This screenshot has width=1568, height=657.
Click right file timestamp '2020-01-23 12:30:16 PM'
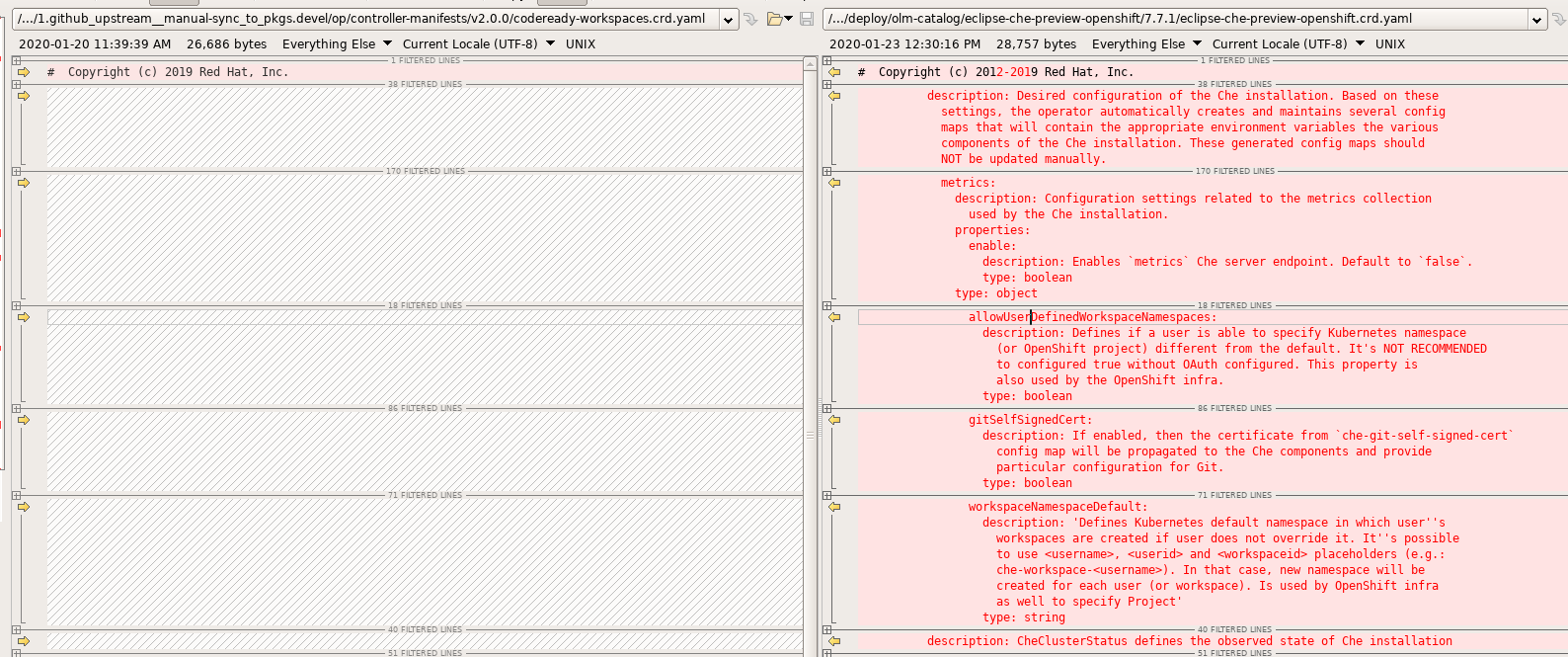tap(904, 43)
